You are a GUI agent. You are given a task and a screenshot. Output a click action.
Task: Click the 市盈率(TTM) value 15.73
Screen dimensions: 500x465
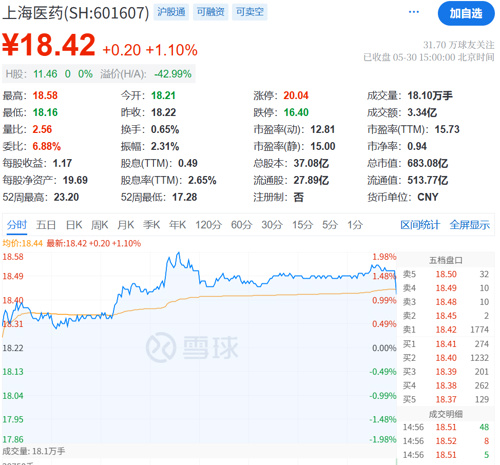point(447,129)
